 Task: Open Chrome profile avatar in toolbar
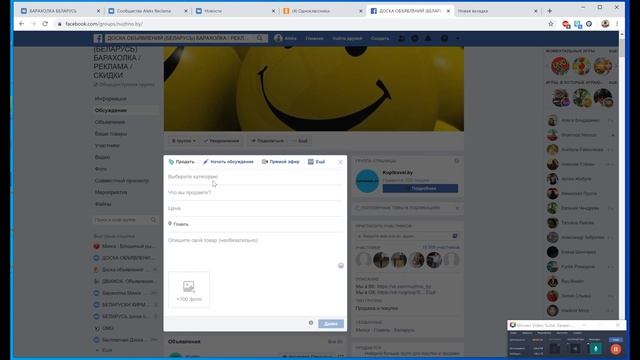tap(605, 24)
